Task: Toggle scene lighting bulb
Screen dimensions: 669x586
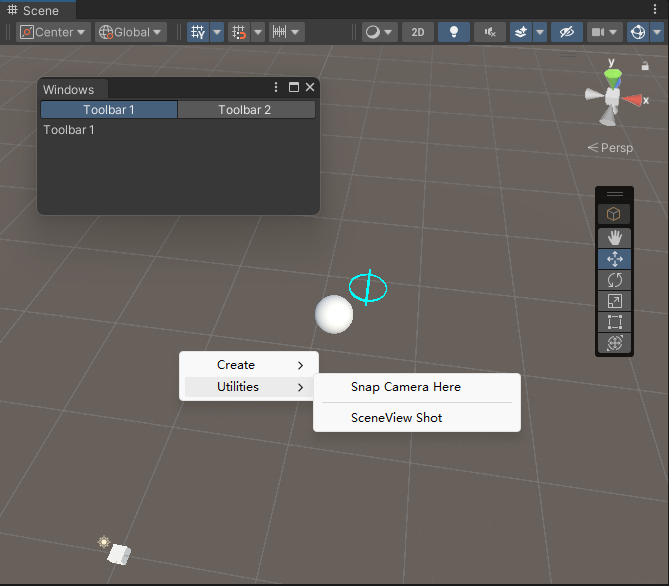Action: pyautogui.click(x=453, y=32)
